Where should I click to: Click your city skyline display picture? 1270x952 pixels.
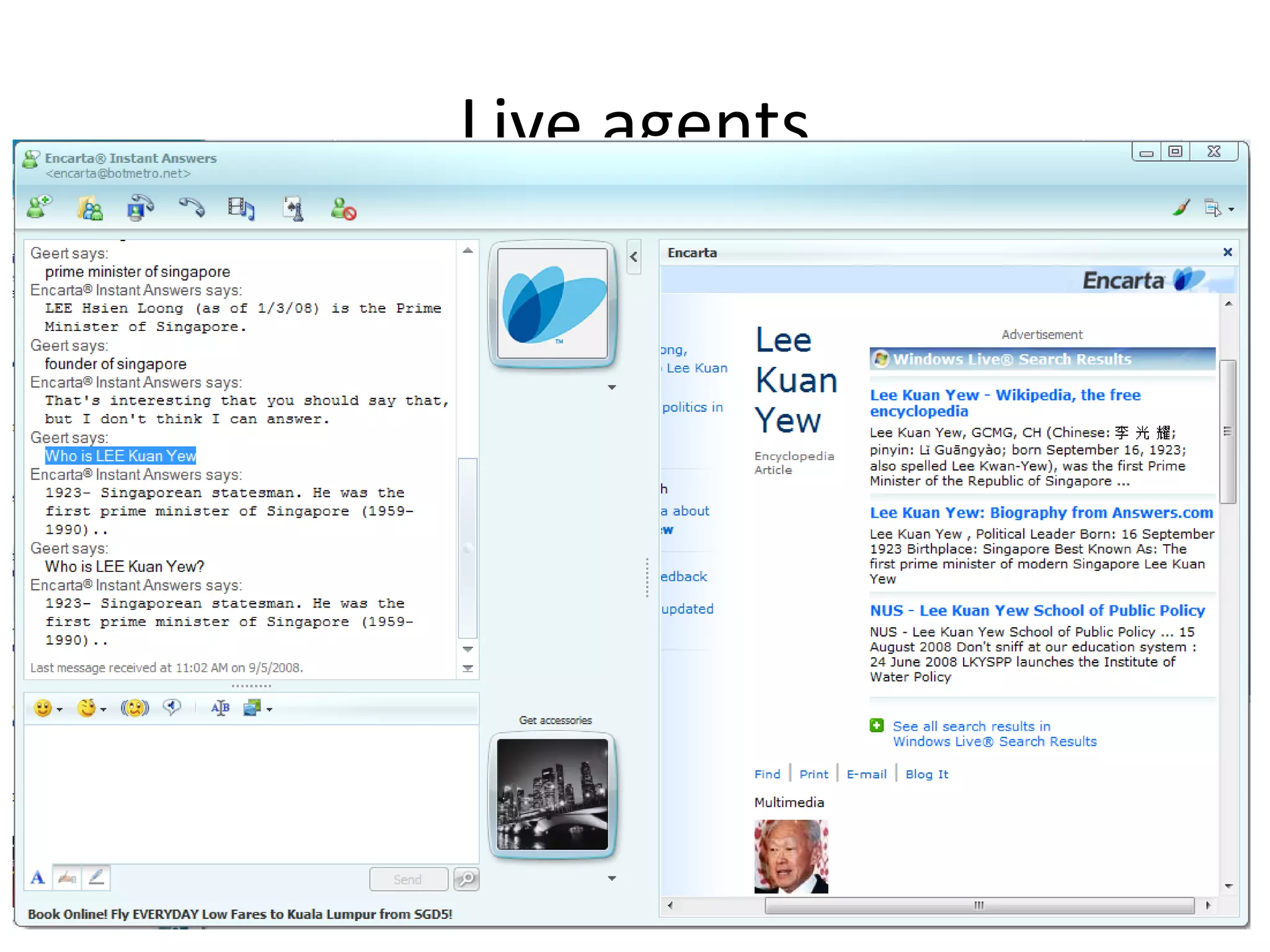[x=553, y=795]
